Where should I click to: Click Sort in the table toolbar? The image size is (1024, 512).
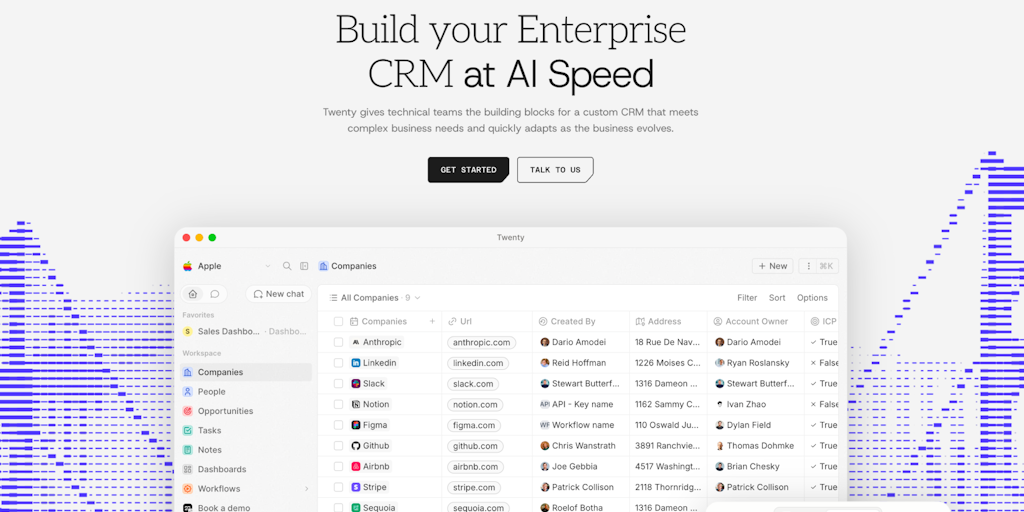[777, 298]
